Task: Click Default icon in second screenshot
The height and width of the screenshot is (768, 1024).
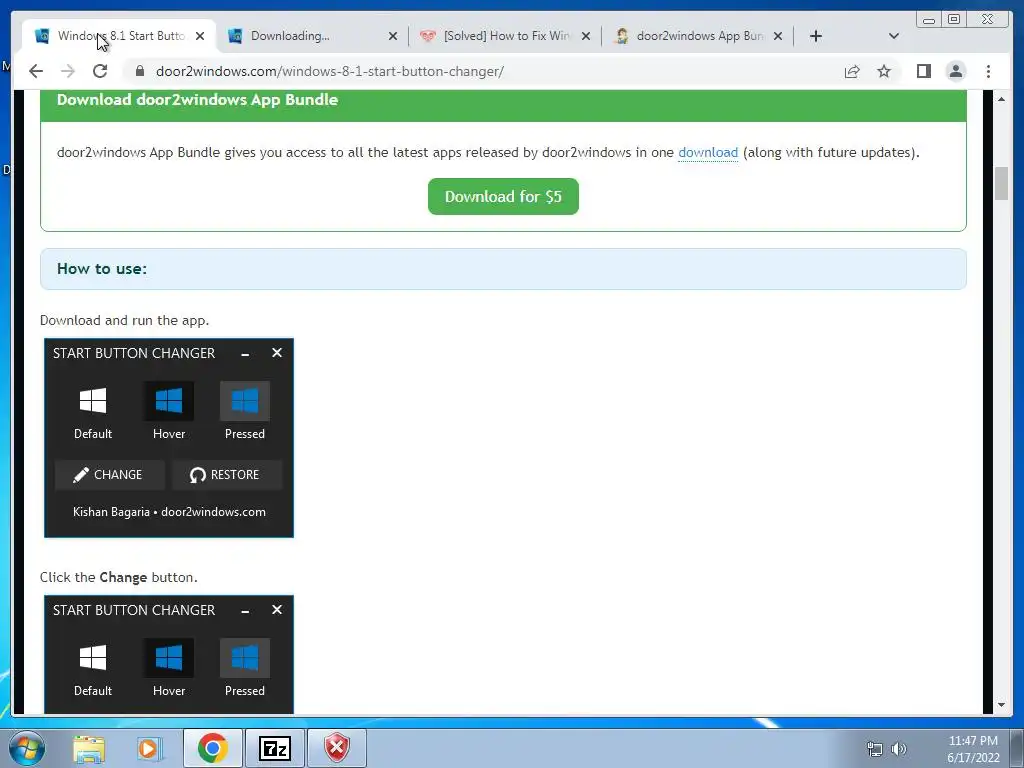Action: tap(93, 657)
